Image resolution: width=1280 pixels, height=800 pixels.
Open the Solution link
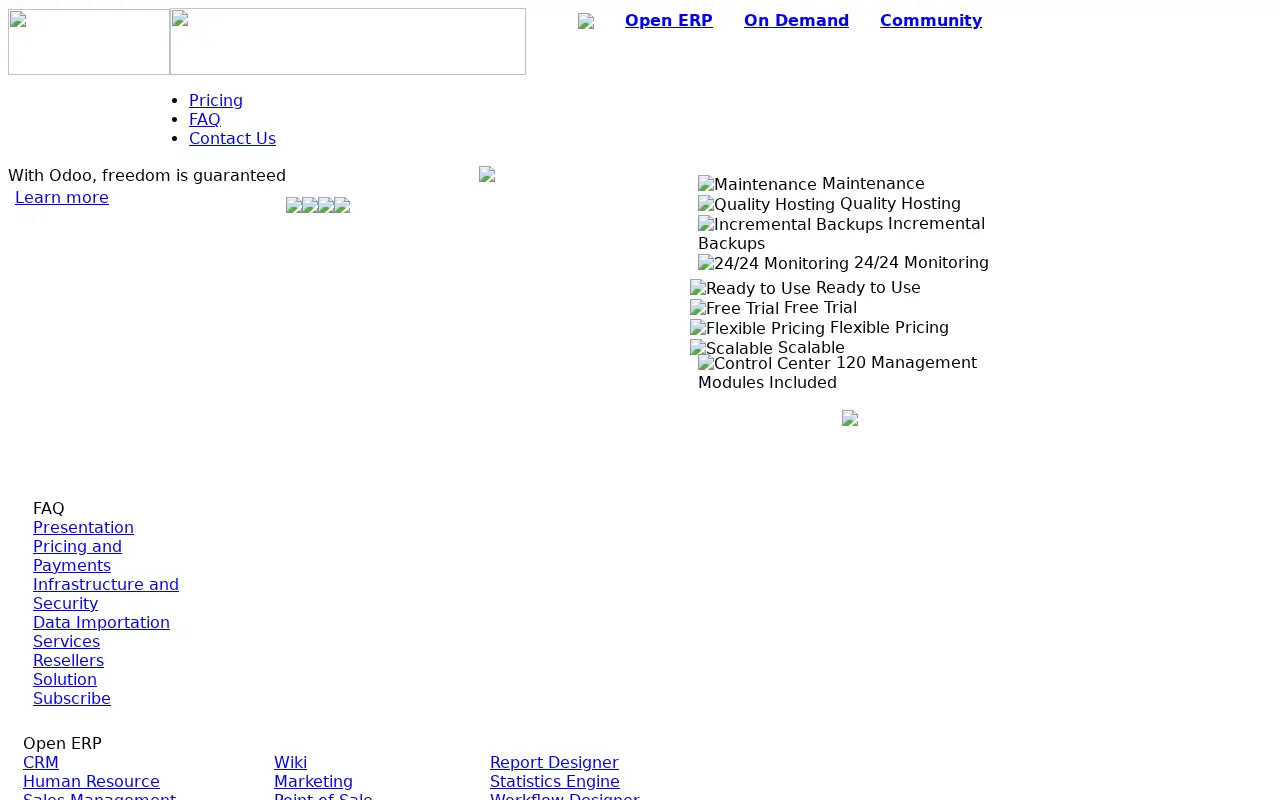[x=65, y=679]
